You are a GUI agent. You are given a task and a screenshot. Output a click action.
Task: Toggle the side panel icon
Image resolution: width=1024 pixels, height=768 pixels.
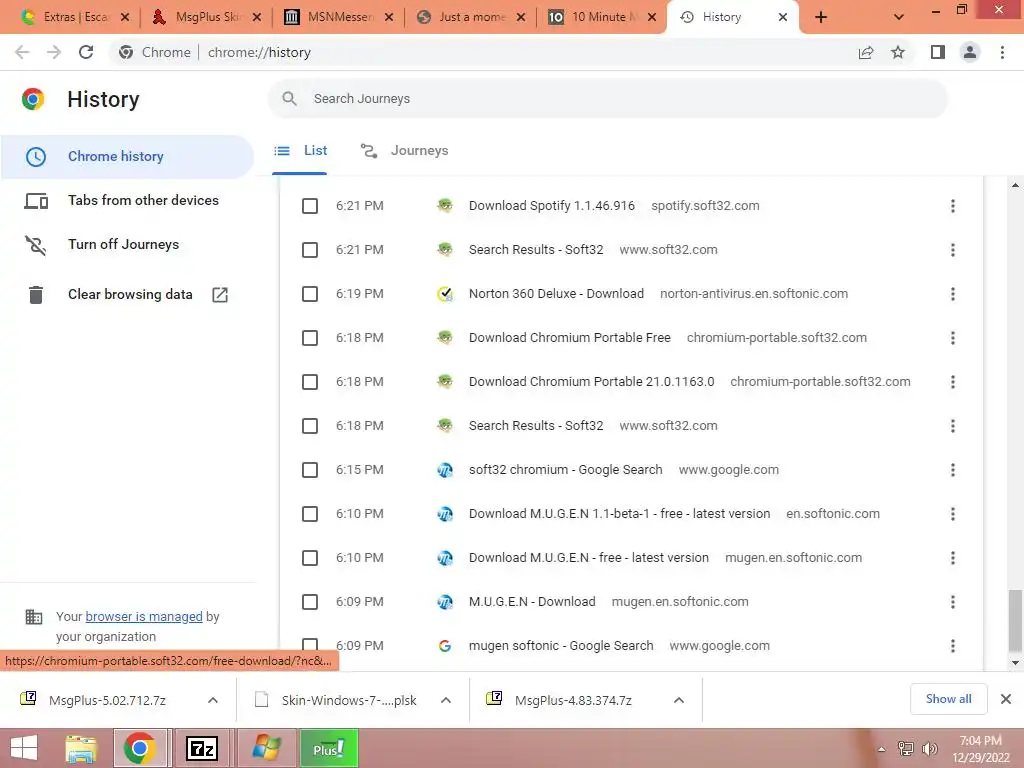938,52
